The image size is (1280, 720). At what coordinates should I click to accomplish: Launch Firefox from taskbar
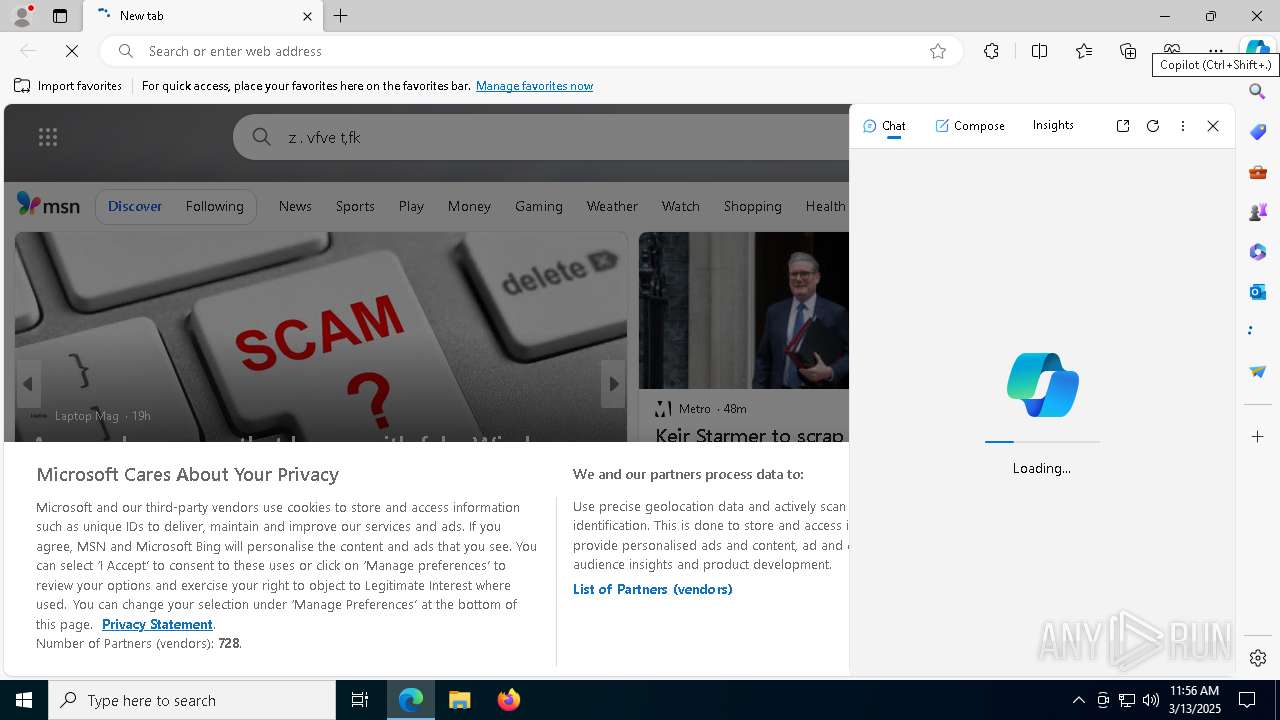point(509,700)
